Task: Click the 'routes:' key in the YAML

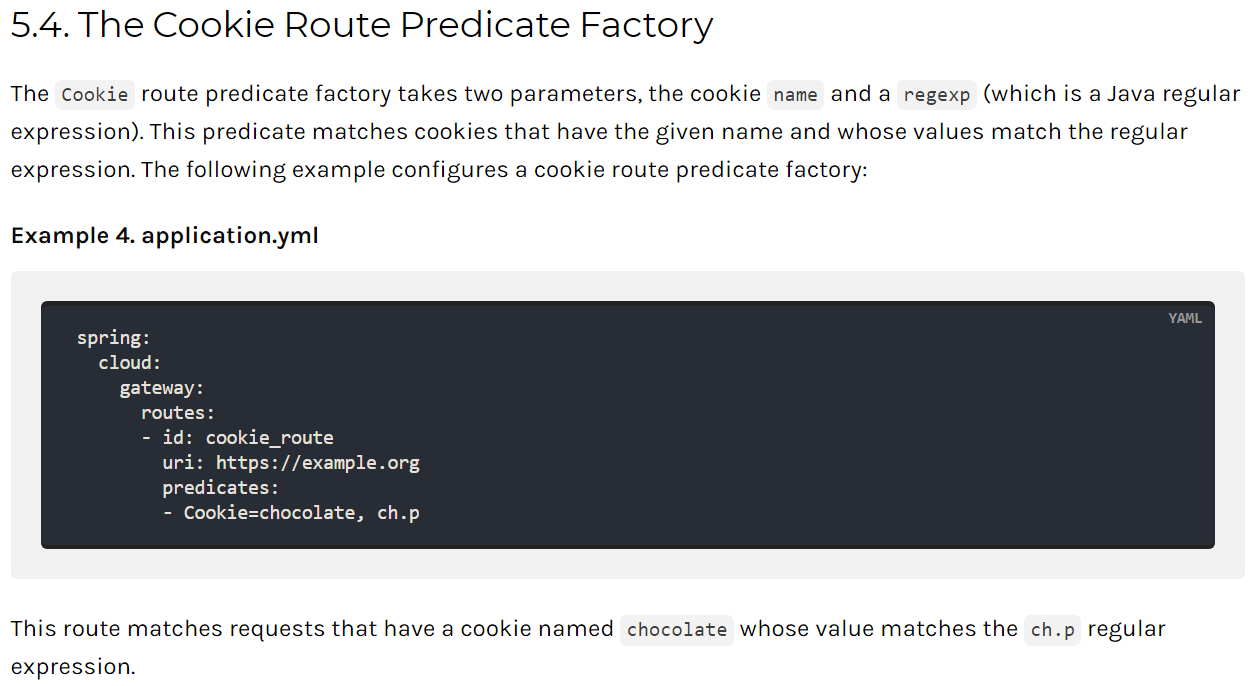Action: (x=178, y=413)
